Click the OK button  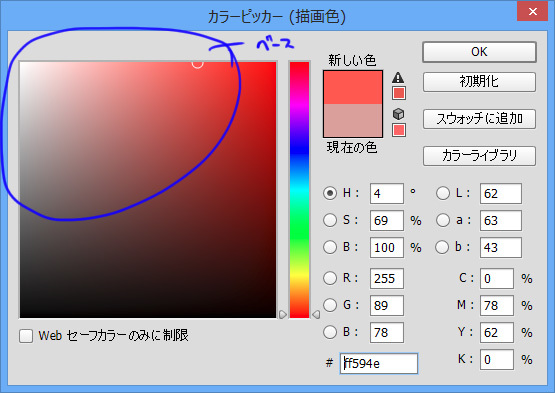(x=479, y=52)
